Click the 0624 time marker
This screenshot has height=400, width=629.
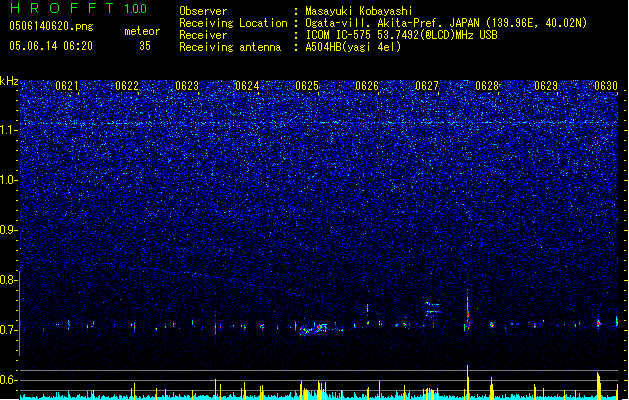point(247,86)
